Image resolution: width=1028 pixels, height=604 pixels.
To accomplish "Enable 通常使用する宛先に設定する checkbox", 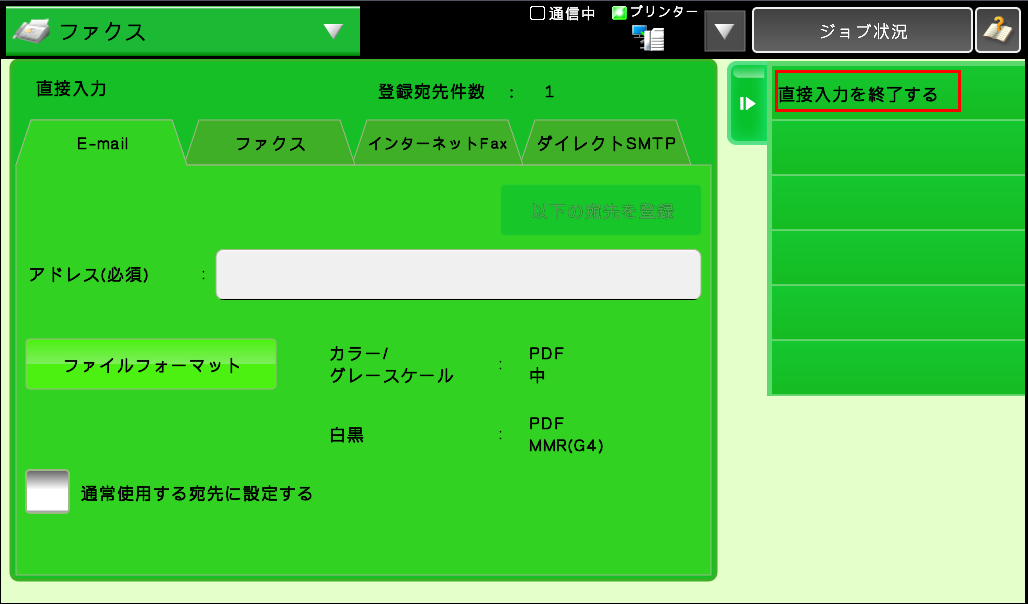I will tap(47, 492).
